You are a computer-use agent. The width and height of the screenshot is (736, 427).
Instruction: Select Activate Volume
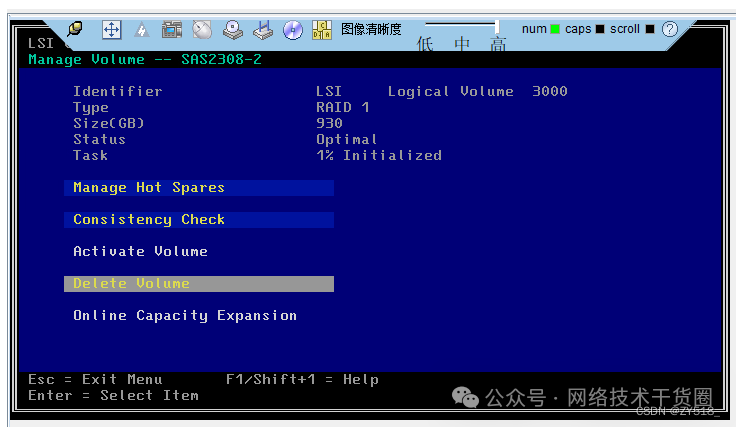(x=140, y=252)
